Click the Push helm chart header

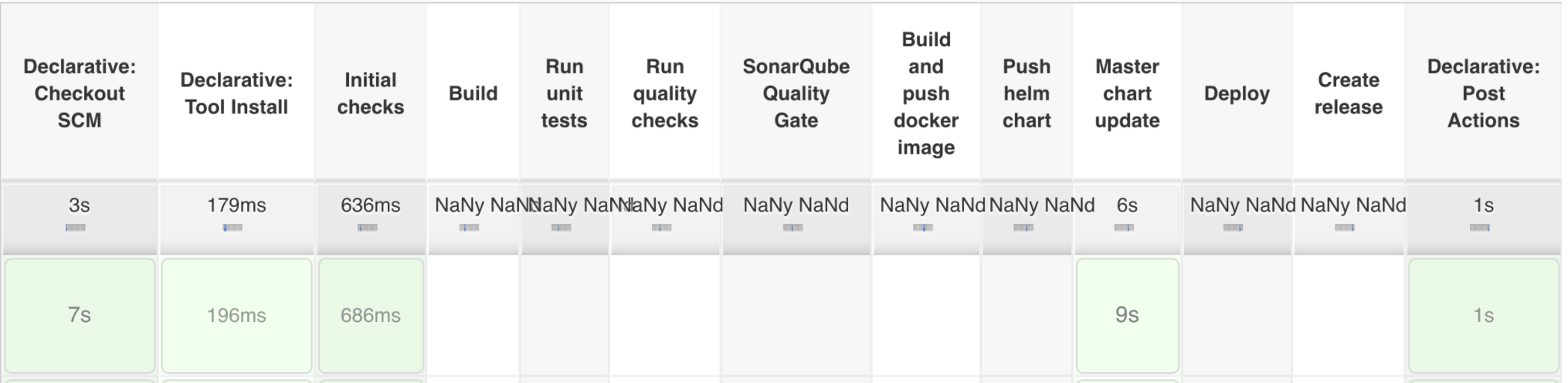[1027, 93]
